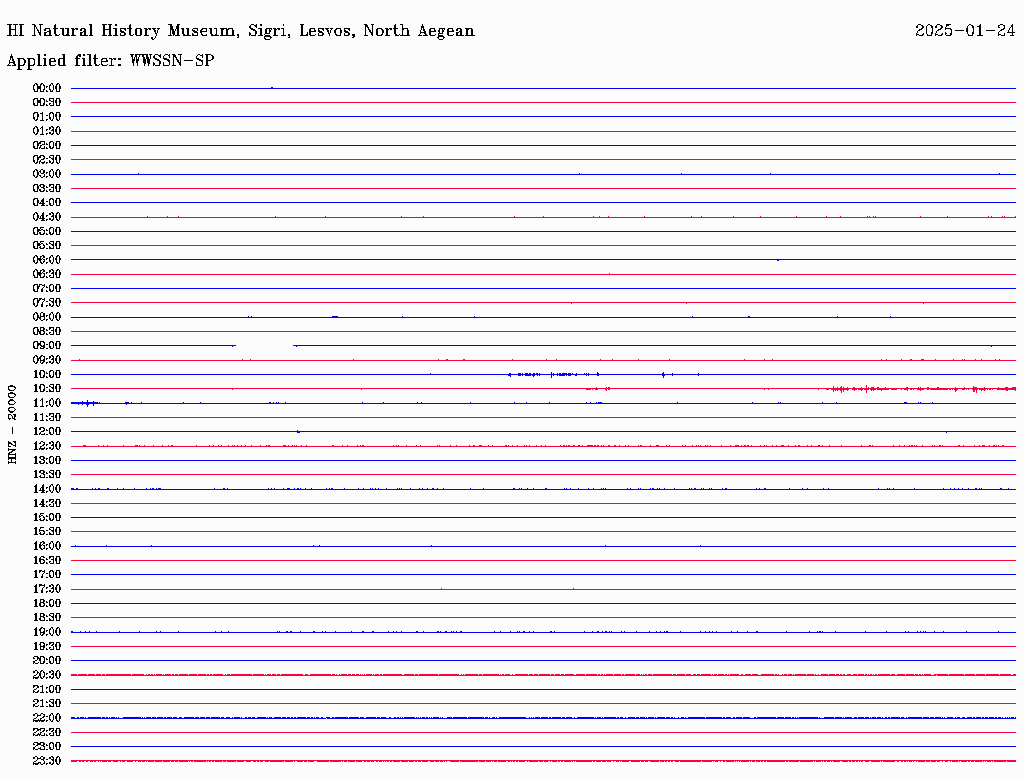The height and width of the screenshot is (780, 1024).
Task: Click the blue signal burst on the 10:00 trace
Action: 554,374
